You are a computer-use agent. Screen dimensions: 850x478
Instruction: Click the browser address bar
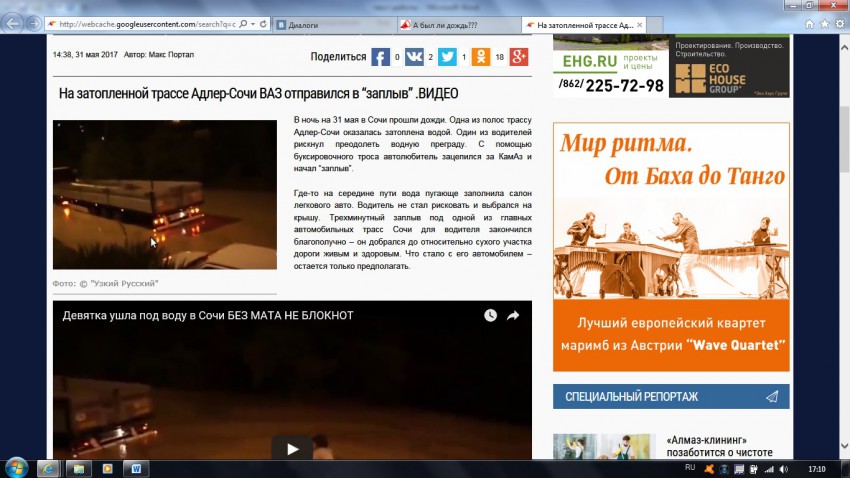pos(150,24)
